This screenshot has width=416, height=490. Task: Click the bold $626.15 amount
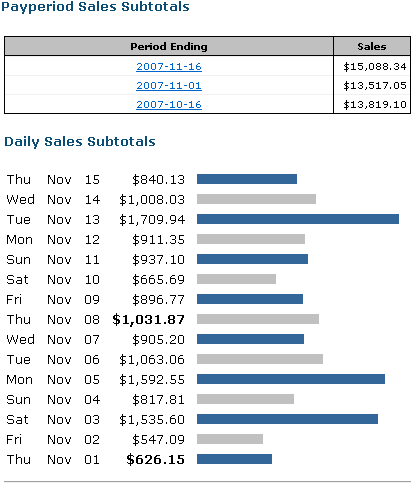tap(155, 459)
